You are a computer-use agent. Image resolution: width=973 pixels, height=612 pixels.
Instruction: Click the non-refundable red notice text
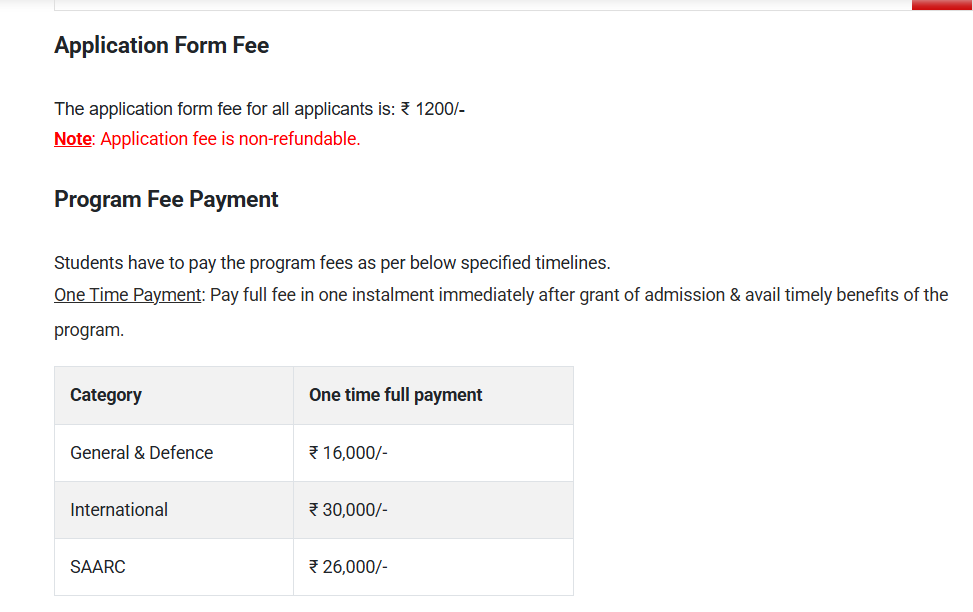pos(231,139)
